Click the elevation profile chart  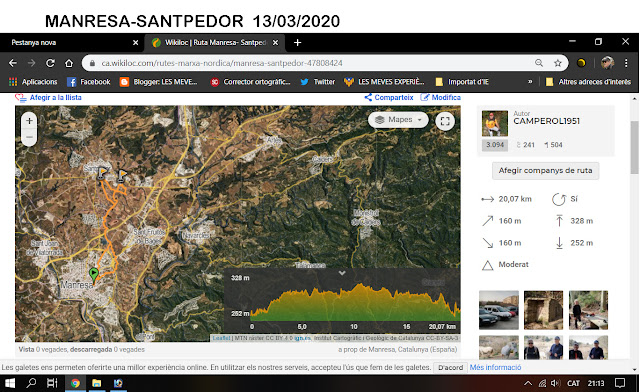(355, 301)
